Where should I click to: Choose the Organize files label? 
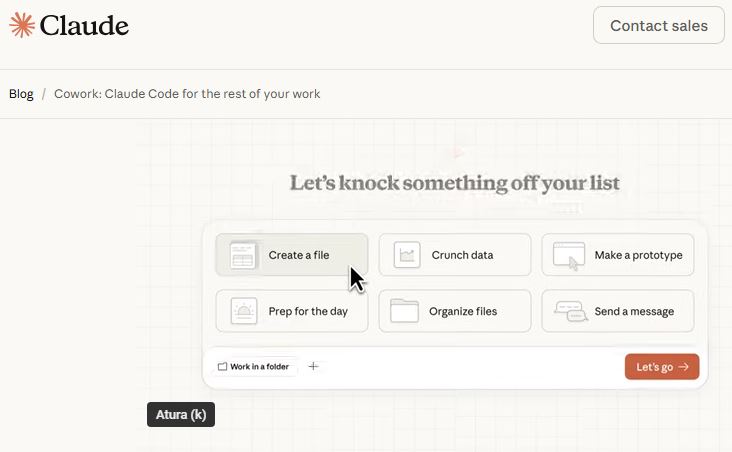(x=463, y=311)
